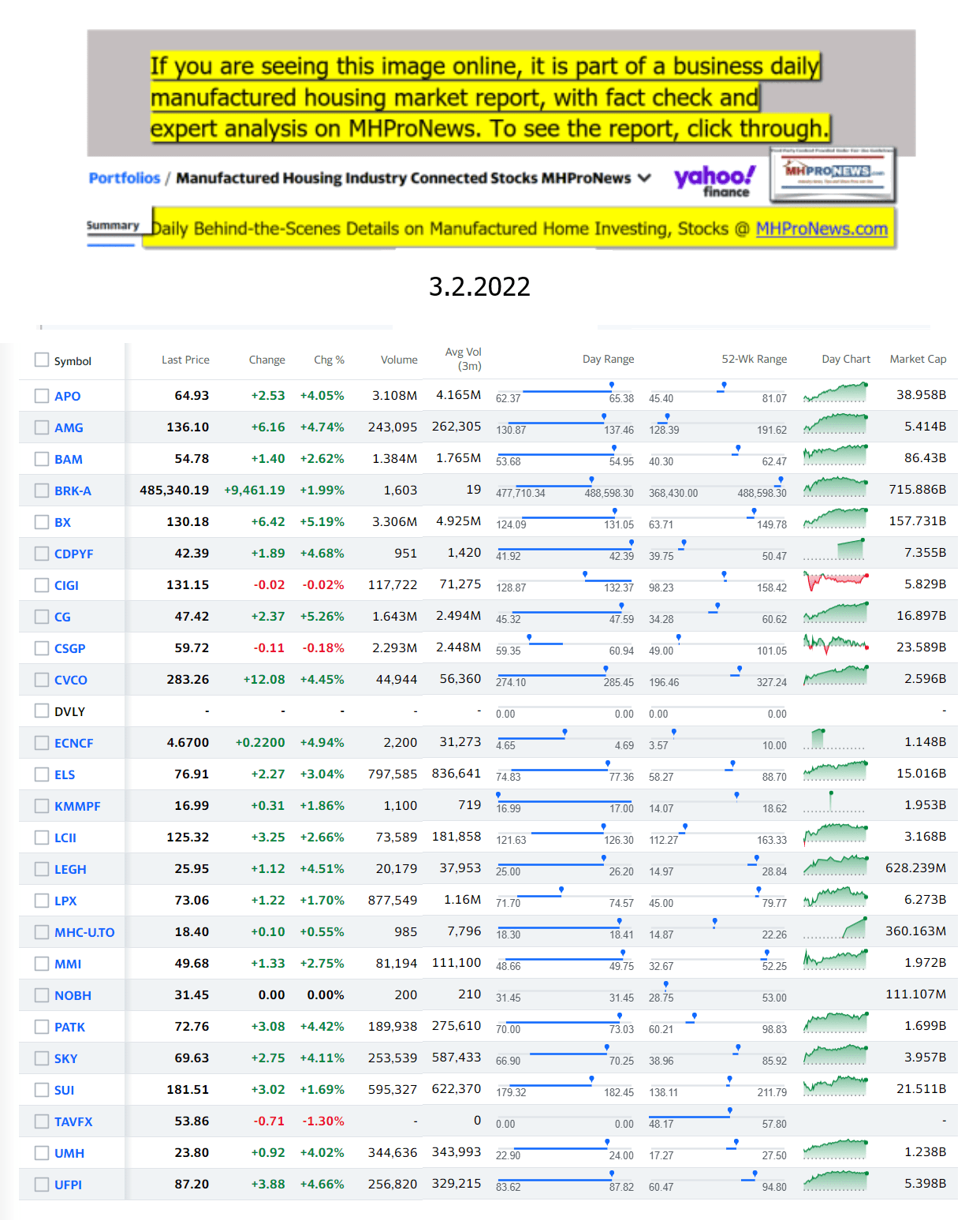Open the CDPYF ticker link
This screenshot has width=980, height=1220.
tap(73, 554)
